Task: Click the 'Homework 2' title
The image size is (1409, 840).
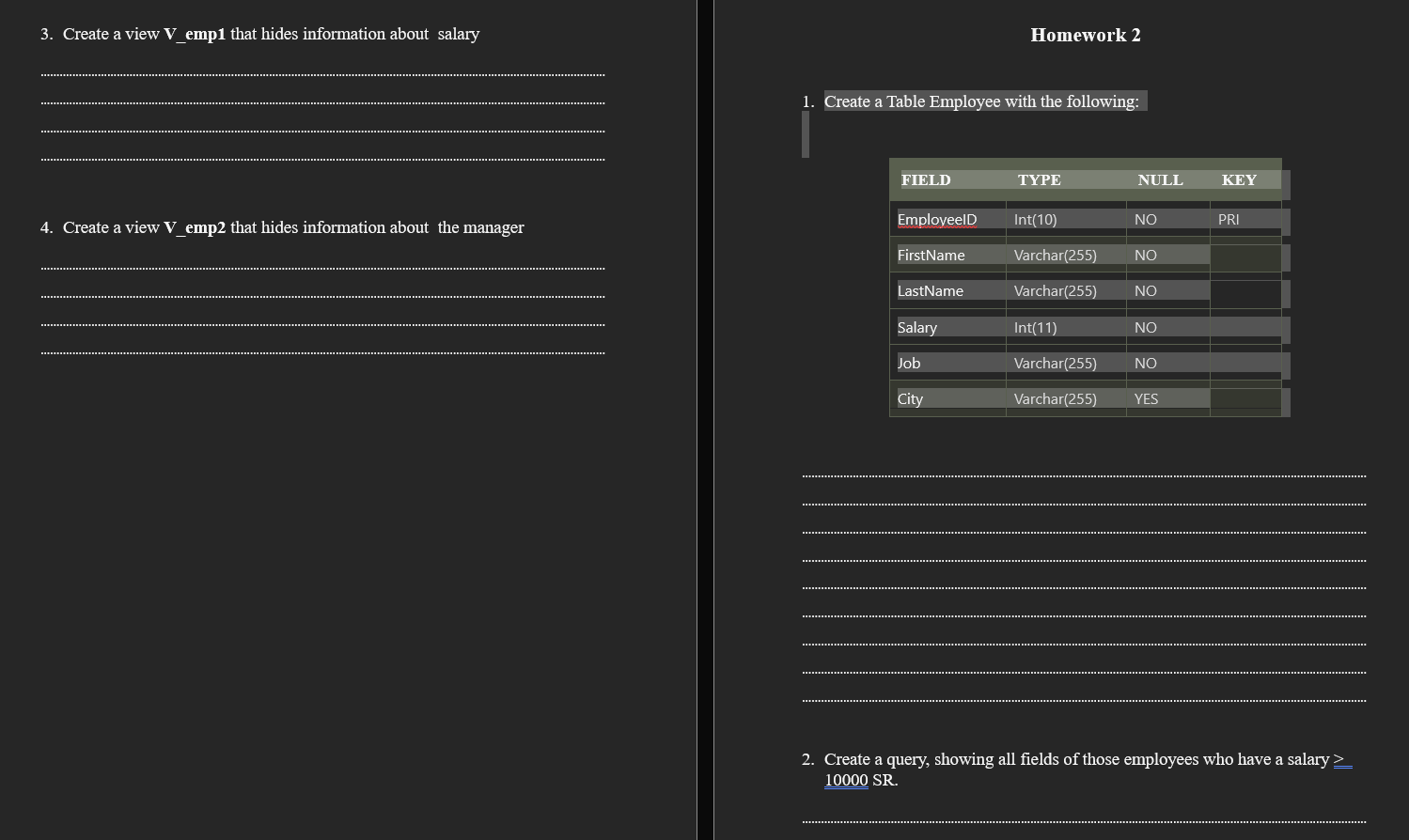Action: pyautogui.click(x=1085, y=35)
